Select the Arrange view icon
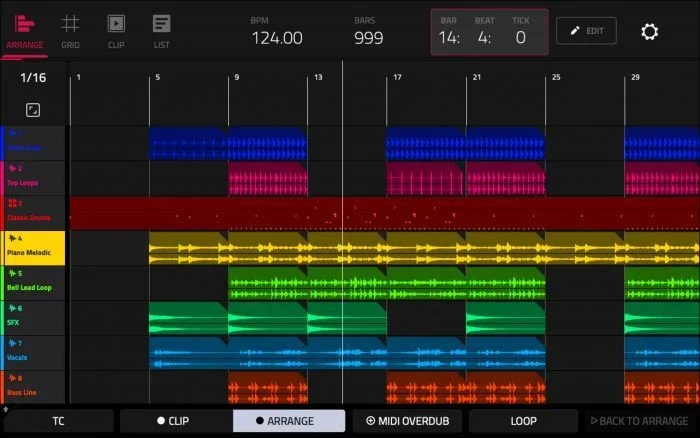The image size is (700, 438). point(24,30)
